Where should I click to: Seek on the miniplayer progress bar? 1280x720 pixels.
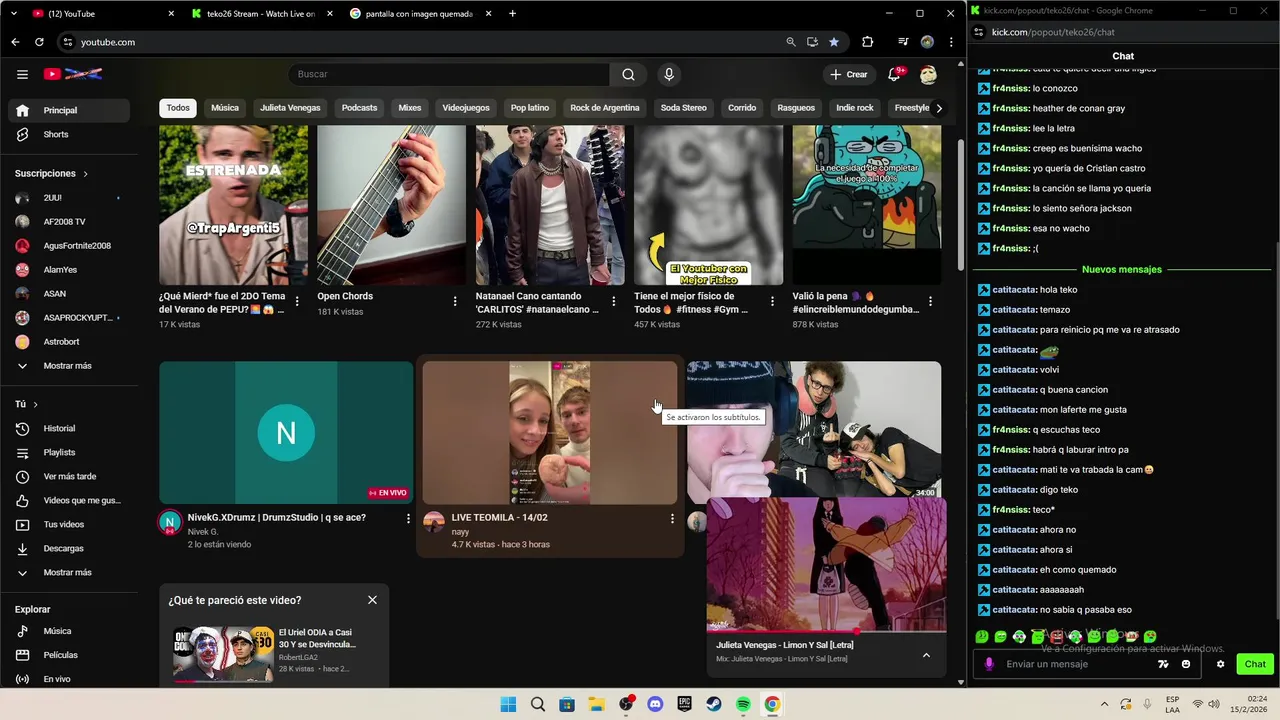pos(826,632)
